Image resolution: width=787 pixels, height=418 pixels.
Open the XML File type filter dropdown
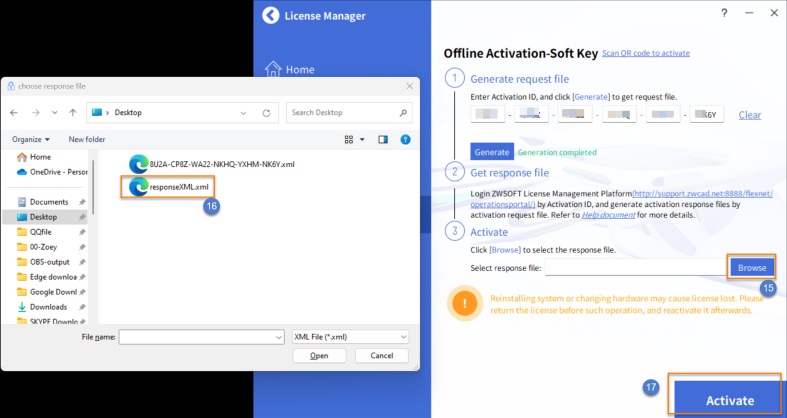tap(350, 337)
